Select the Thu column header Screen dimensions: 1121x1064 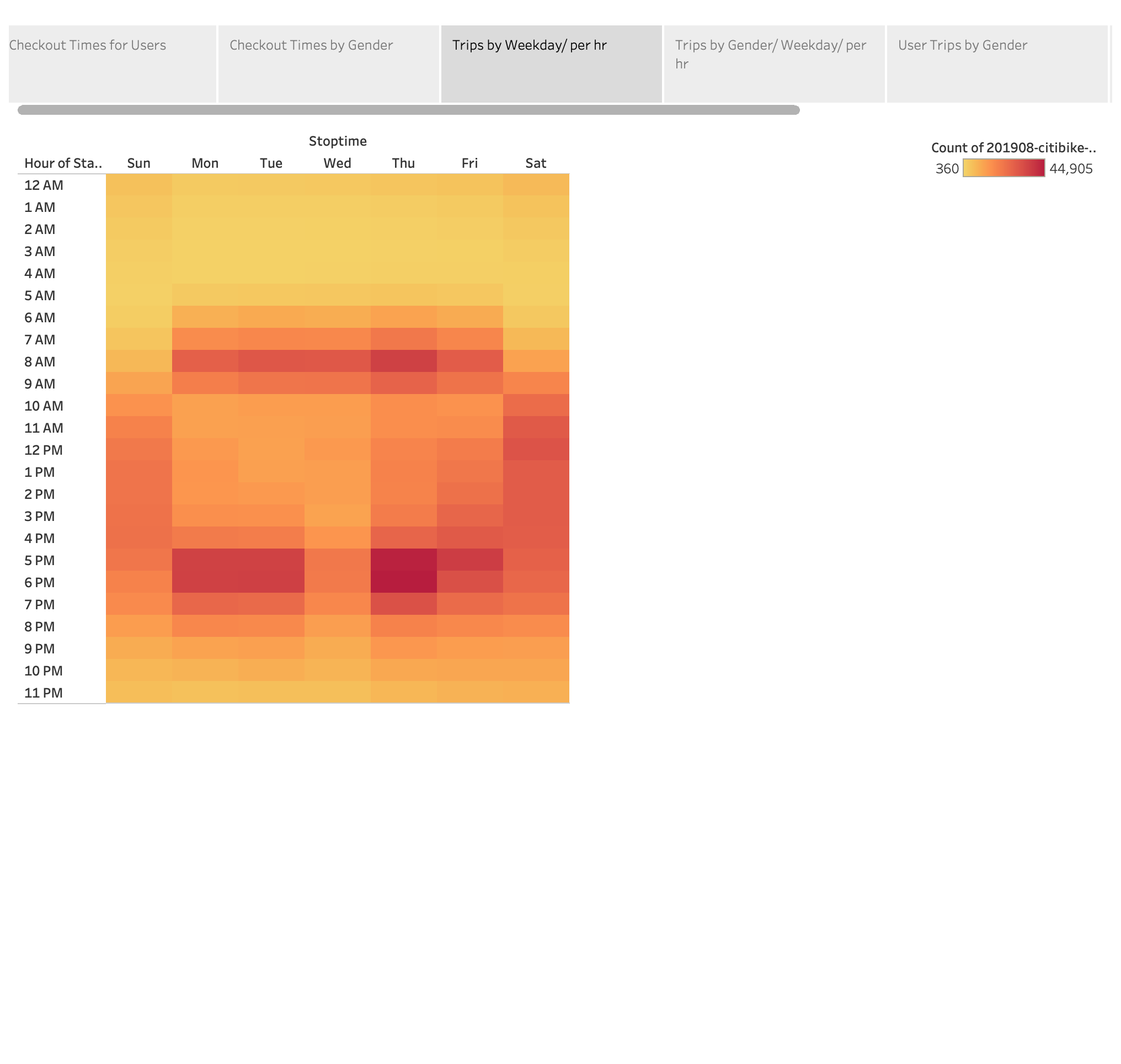point(403,163)
